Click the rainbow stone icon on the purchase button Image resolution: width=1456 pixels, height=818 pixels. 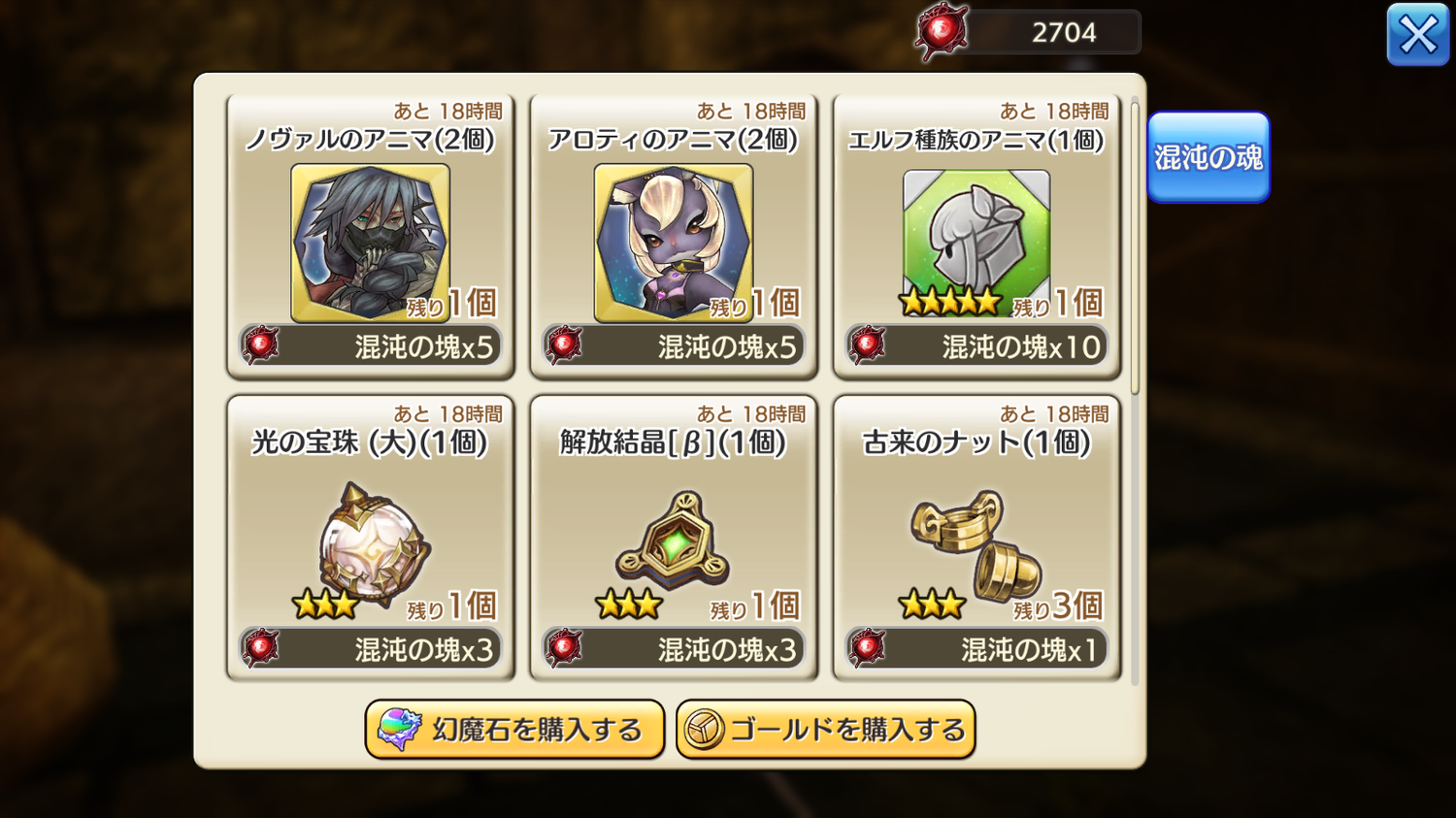pyautogui.click(x=399, y=730)
